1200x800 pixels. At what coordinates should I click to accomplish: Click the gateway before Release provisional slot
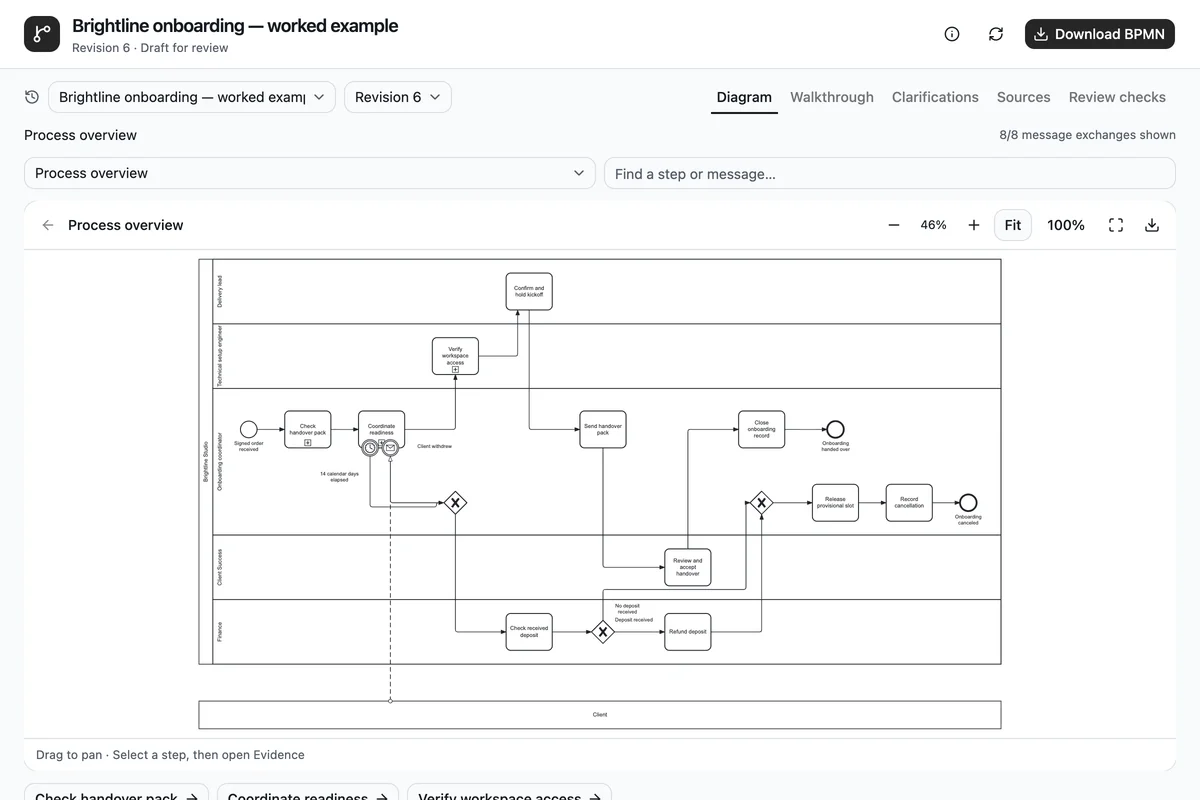pyautogui.click(x=762, y=503)
